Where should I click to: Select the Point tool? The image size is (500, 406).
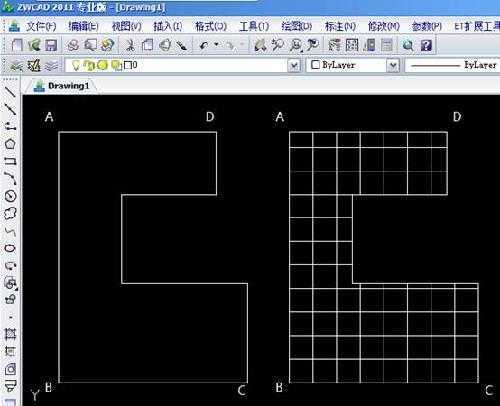11,317
